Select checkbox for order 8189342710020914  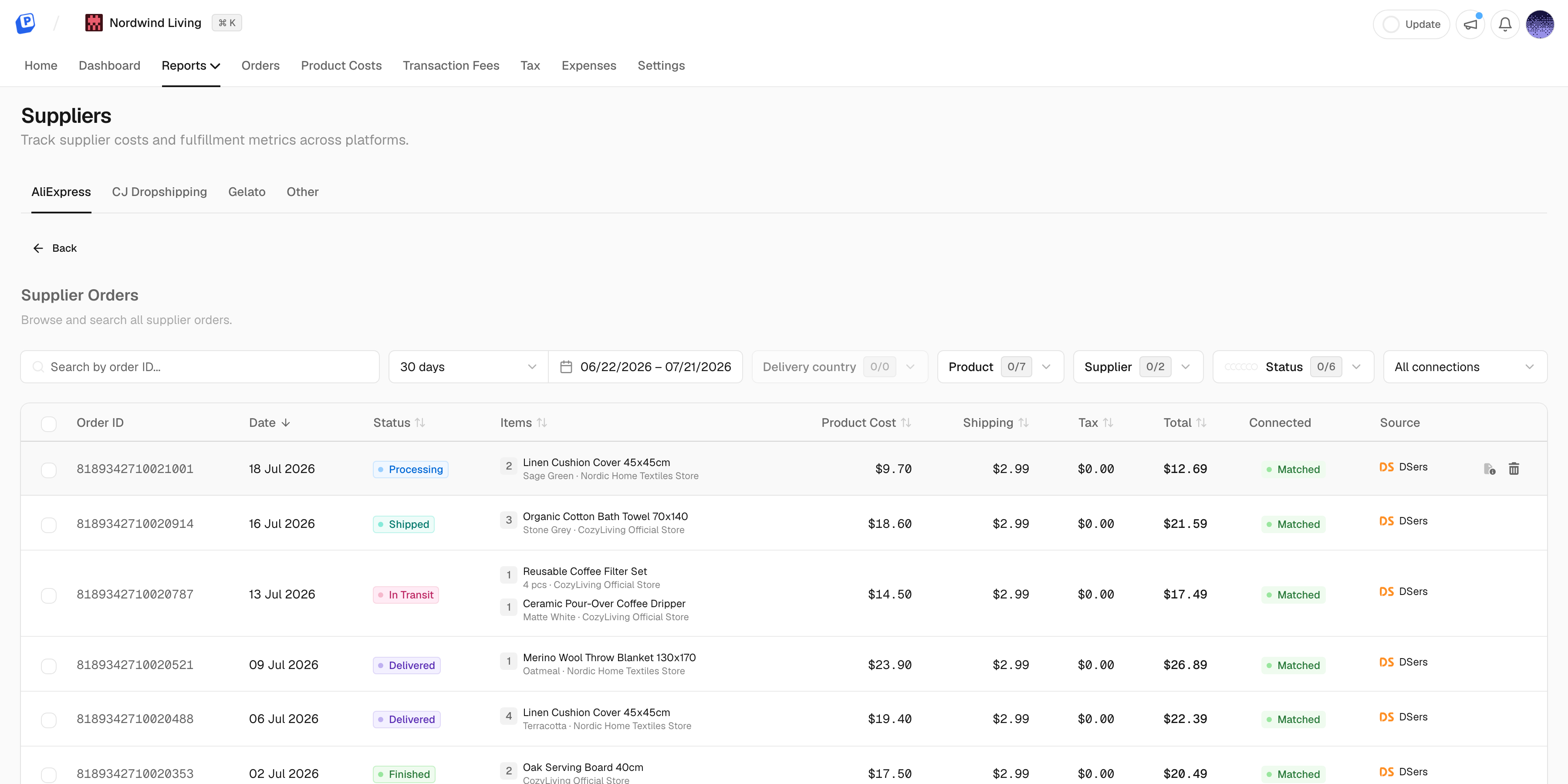pos(49,525)
